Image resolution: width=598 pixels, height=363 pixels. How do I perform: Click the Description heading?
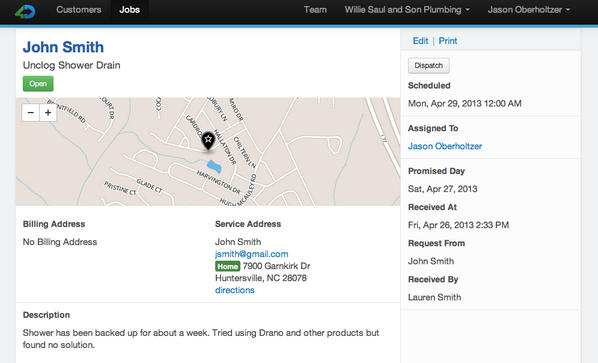[47, 315]
